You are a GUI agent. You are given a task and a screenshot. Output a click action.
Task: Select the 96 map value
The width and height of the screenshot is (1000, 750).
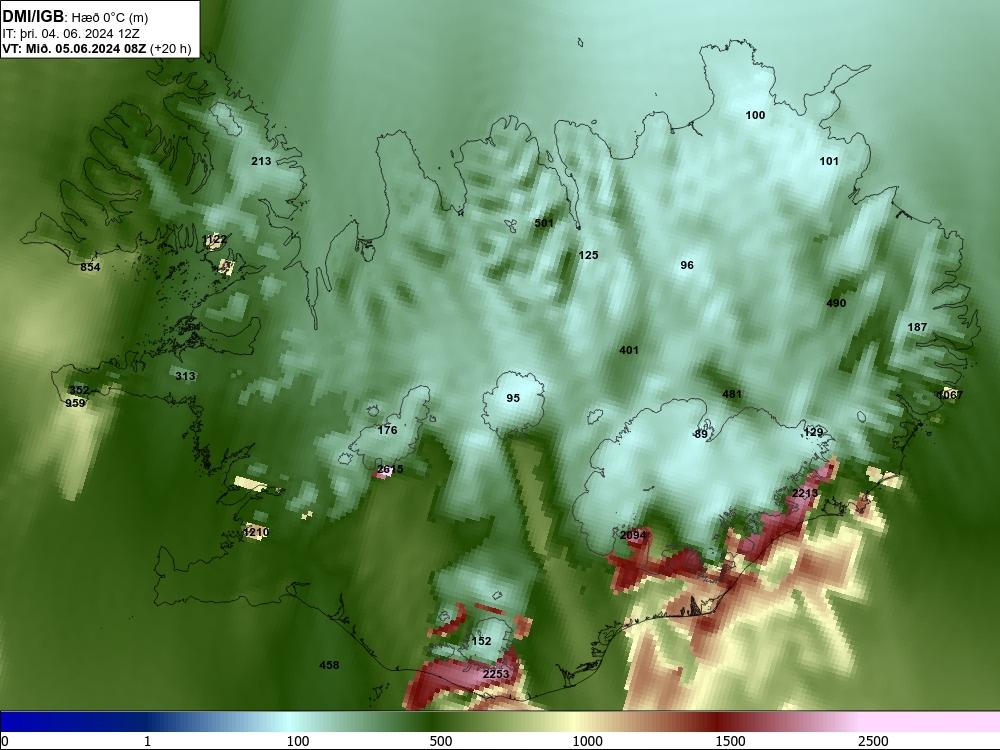coord(687,265)
